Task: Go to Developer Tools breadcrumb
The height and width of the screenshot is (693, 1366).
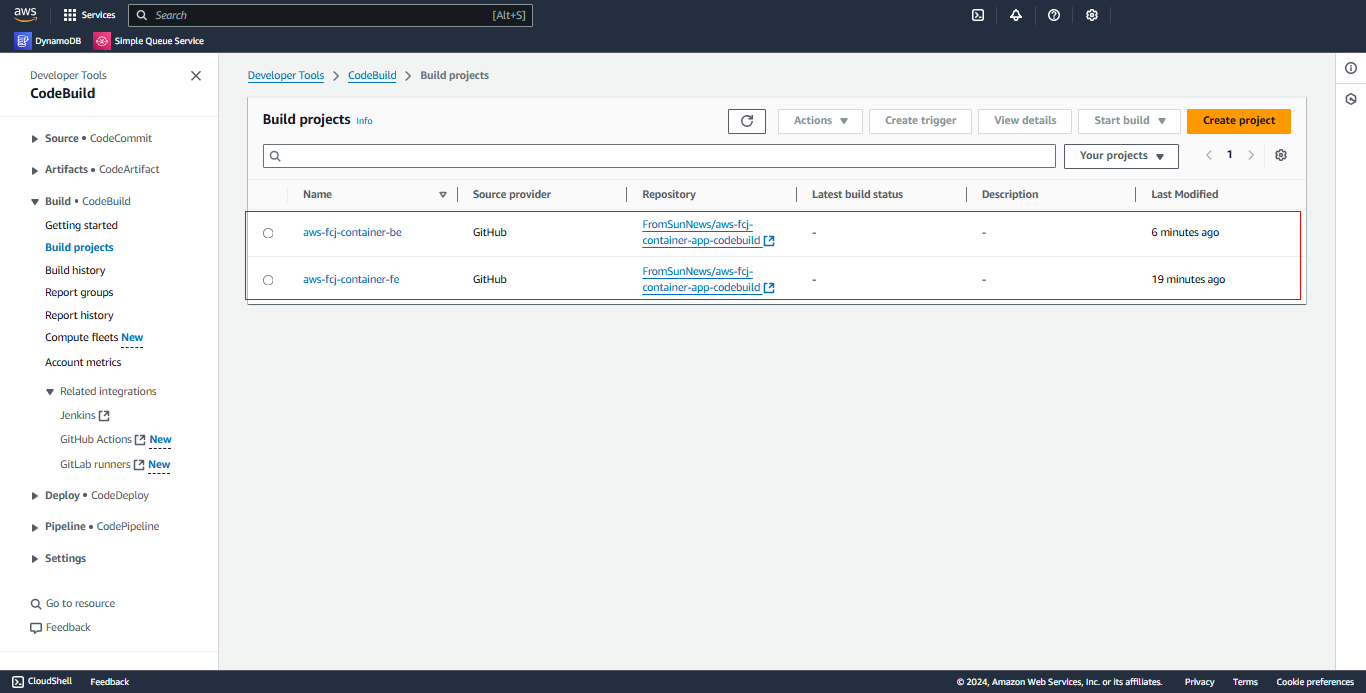Action: [286, 76]
